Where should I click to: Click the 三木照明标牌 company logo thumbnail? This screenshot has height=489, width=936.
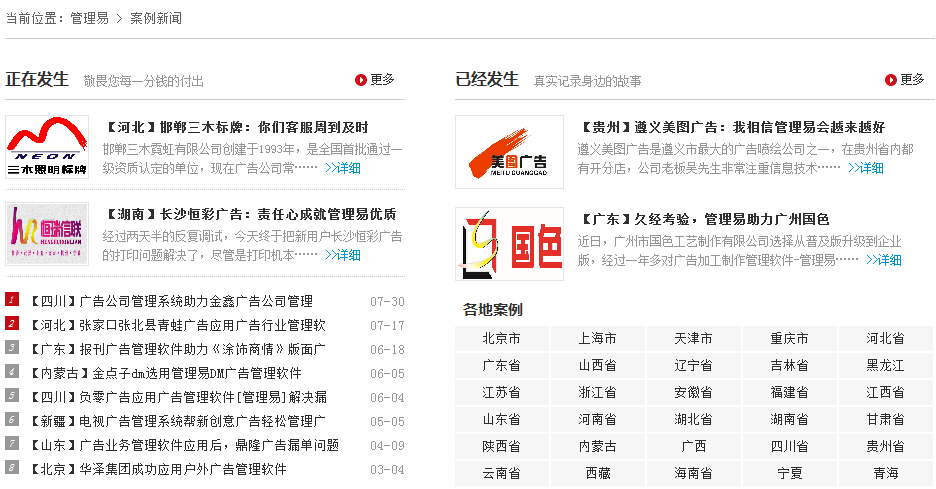pyautogui.click(x=47, y=148)
